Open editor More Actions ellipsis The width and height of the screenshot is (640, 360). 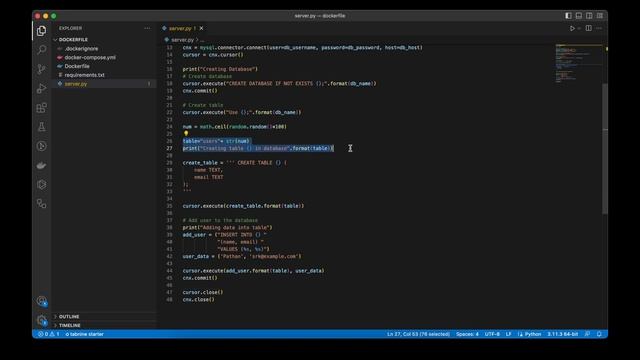[599, 29]
